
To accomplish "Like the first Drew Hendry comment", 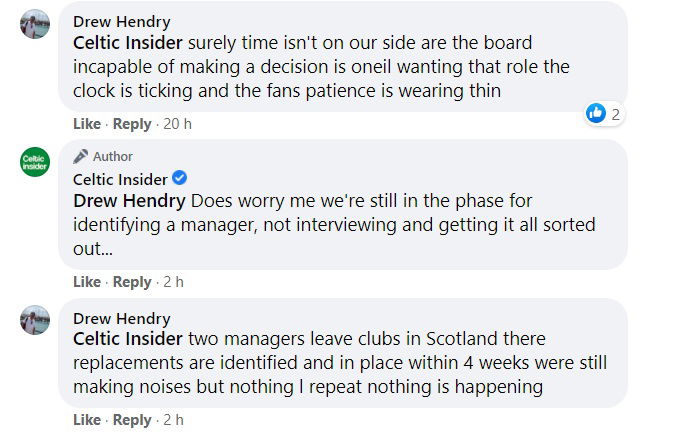I will (87, 124).
